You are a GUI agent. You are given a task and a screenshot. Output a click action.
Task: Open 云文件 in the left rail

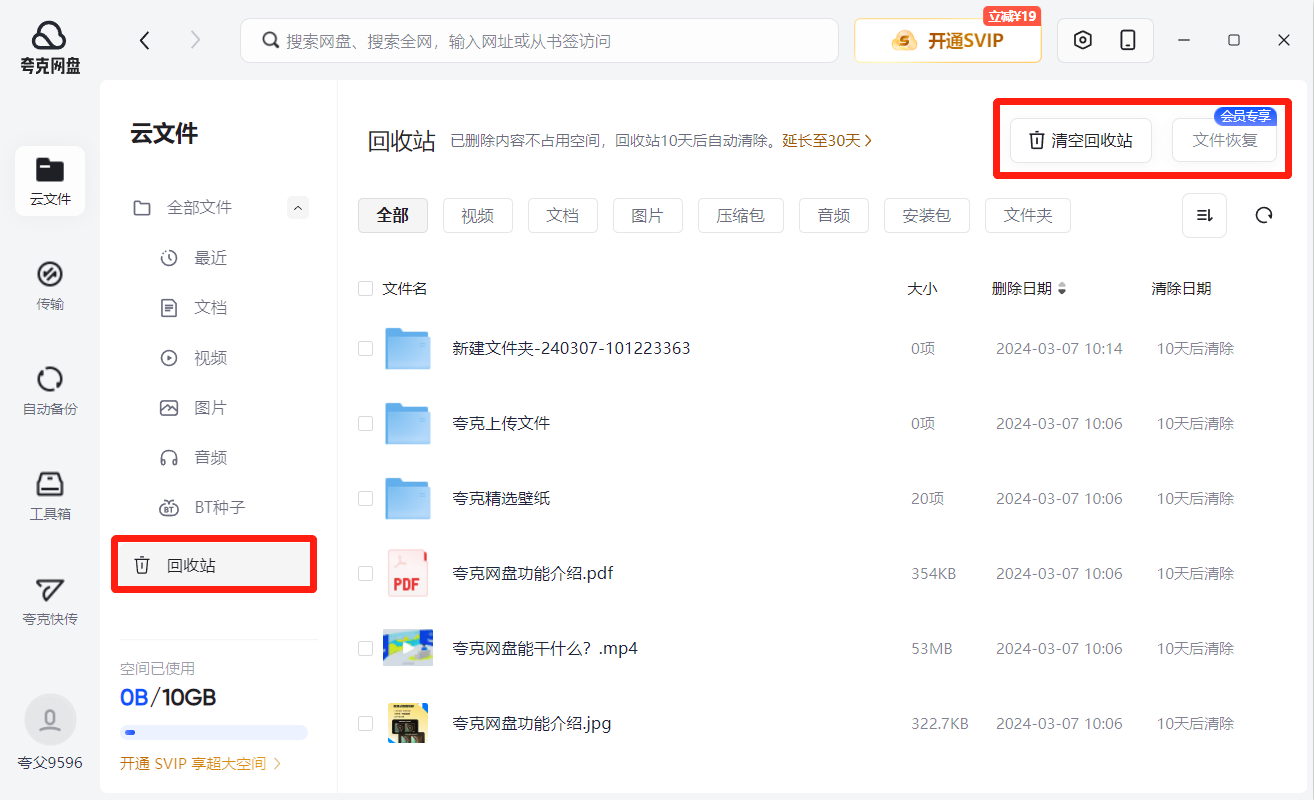point(50,181)
